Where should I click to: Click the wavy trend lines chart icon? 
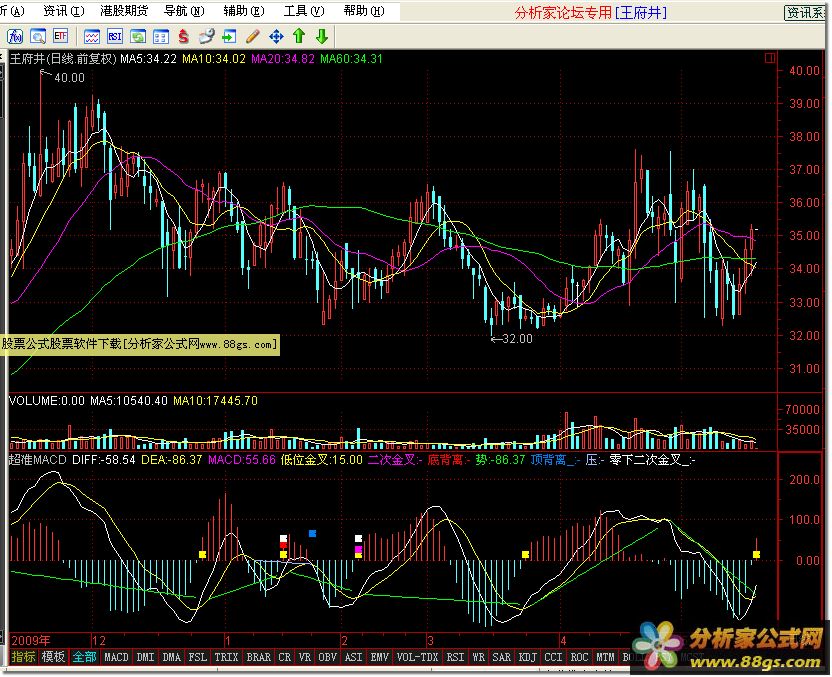pyautogui.click(x=91, y=36)
